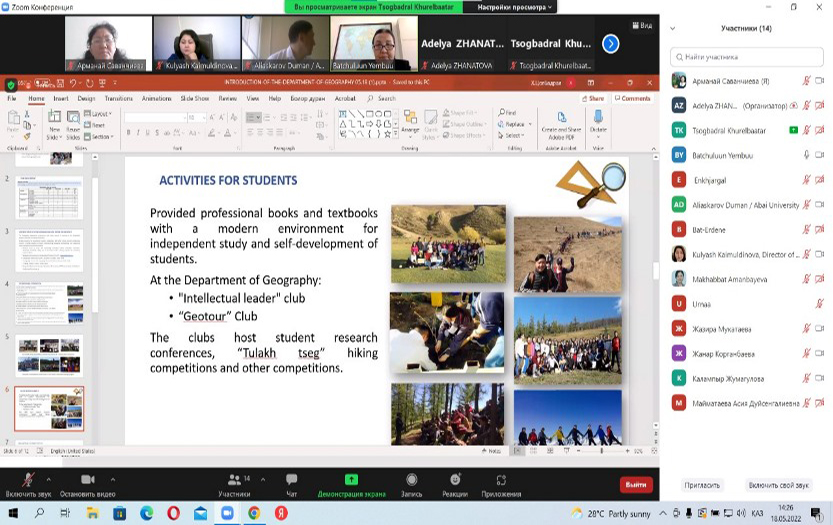Screen dimensions: 833x525
Task: Start recording with the Запись button
Action: 409,480
